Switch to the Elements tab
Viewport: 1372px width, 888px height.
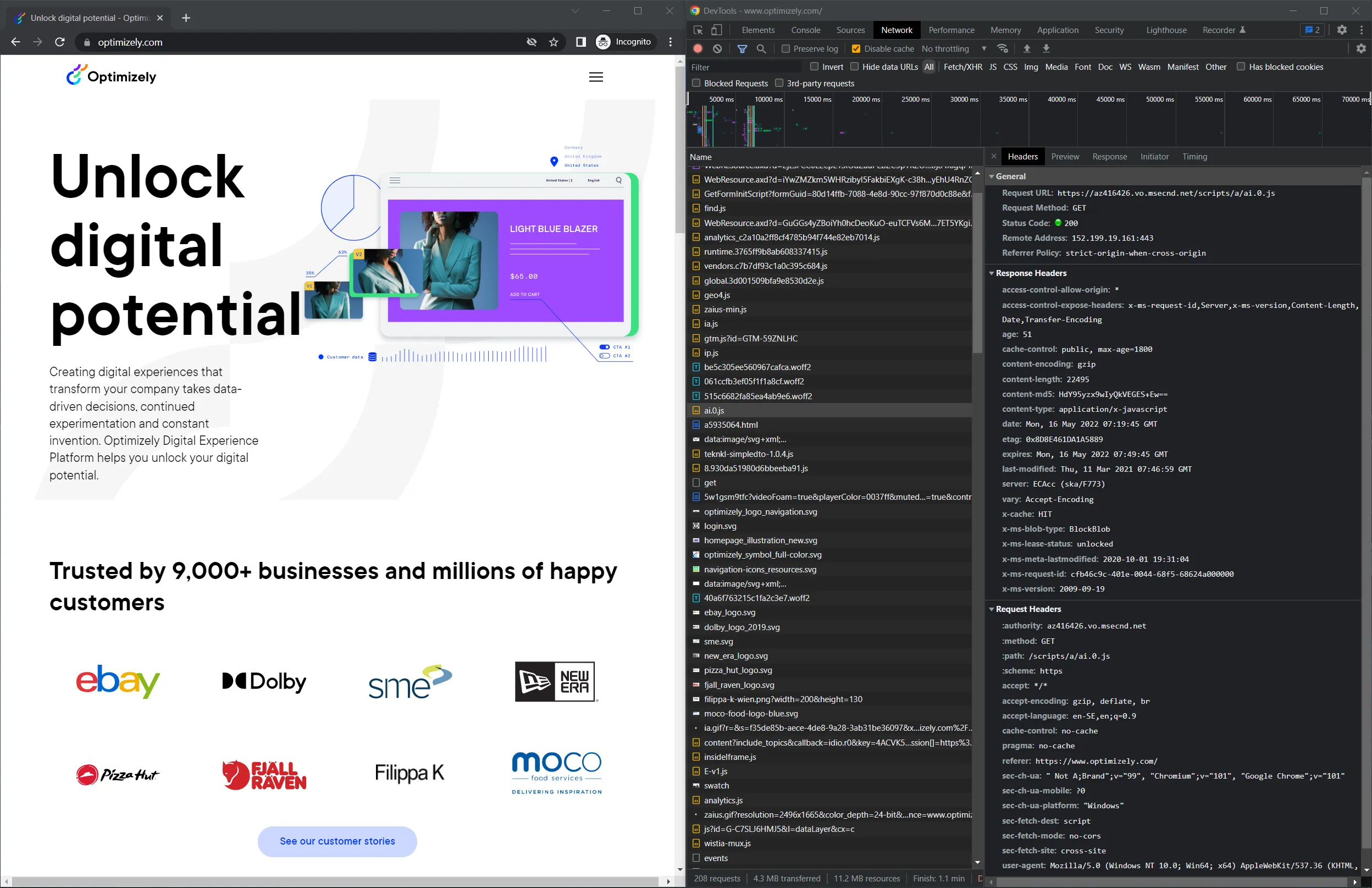tap(758, 30)
